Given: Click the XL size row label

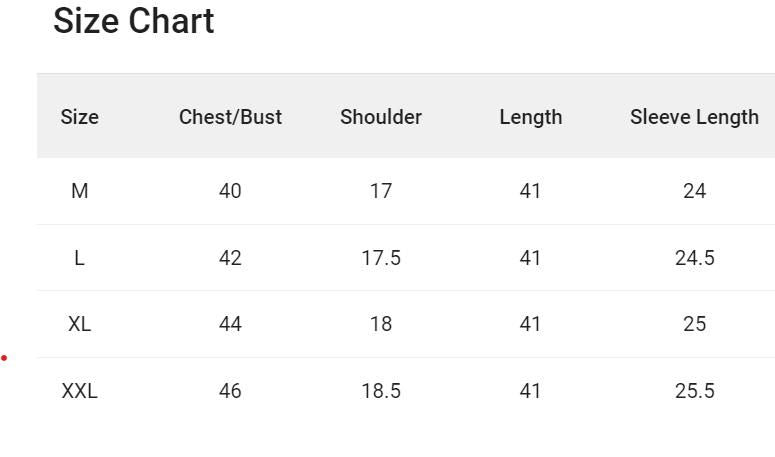Looking at the screenshot, I should point(80,324).
